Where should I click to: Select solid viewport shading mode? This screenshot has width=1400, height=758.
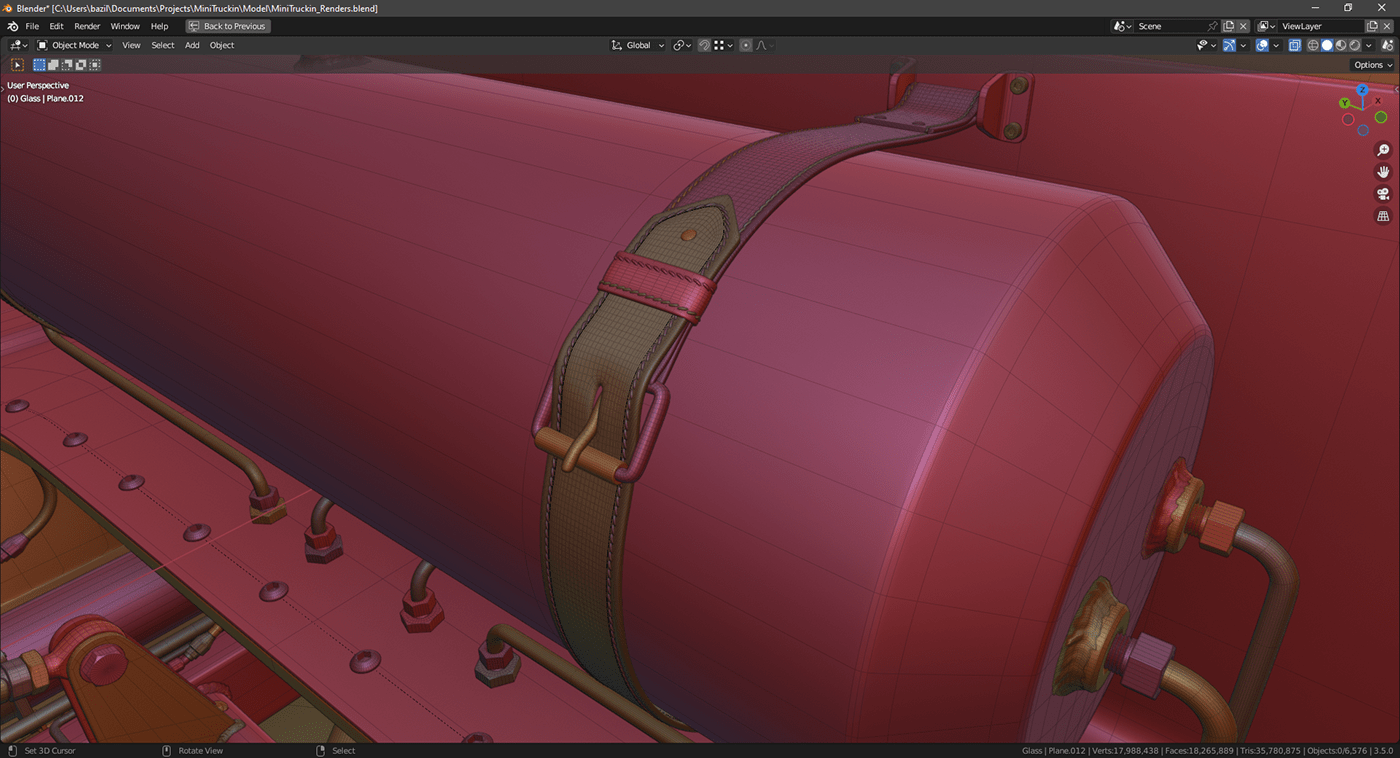[1327, 45]
